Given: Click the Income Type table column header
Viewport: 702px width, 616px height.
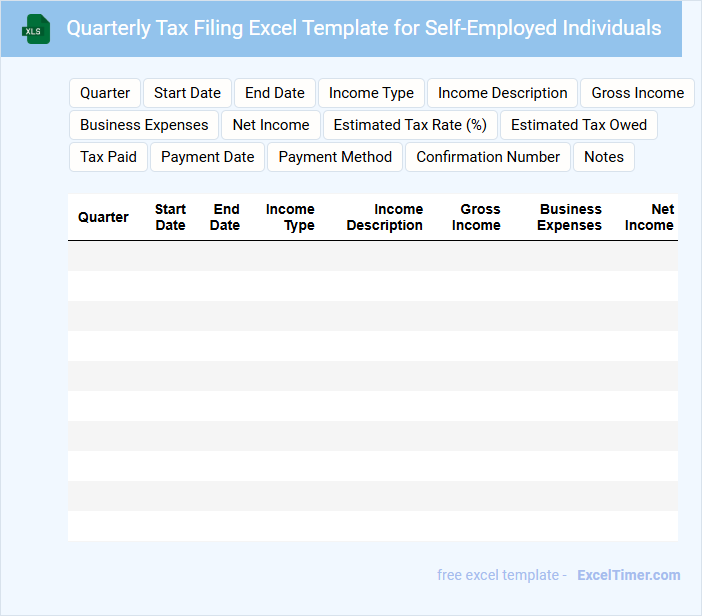Looking at the screenshot, I should (290, 217).
